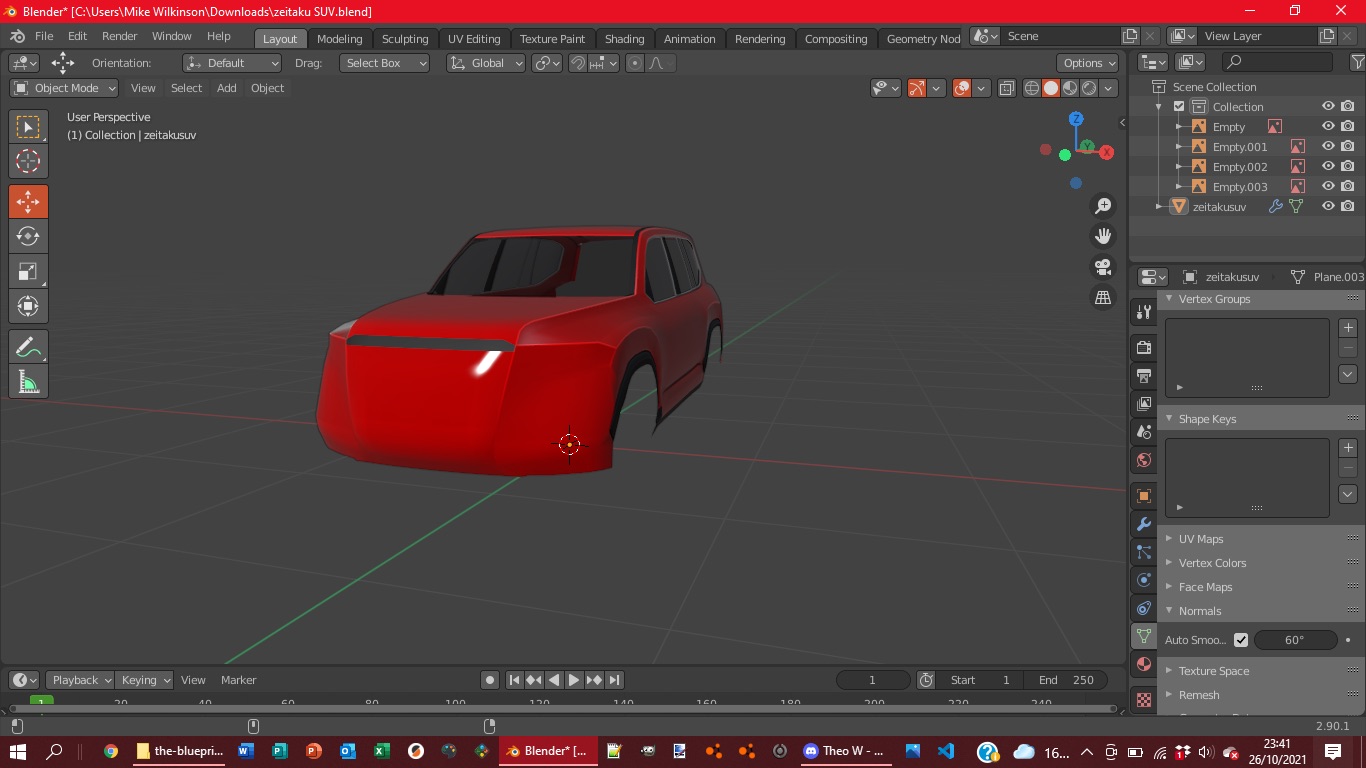Screen dimensions: 1366x768
Task: Switch to orthographic/perspective grid view icon
Action: click(x=1103, y=298)
